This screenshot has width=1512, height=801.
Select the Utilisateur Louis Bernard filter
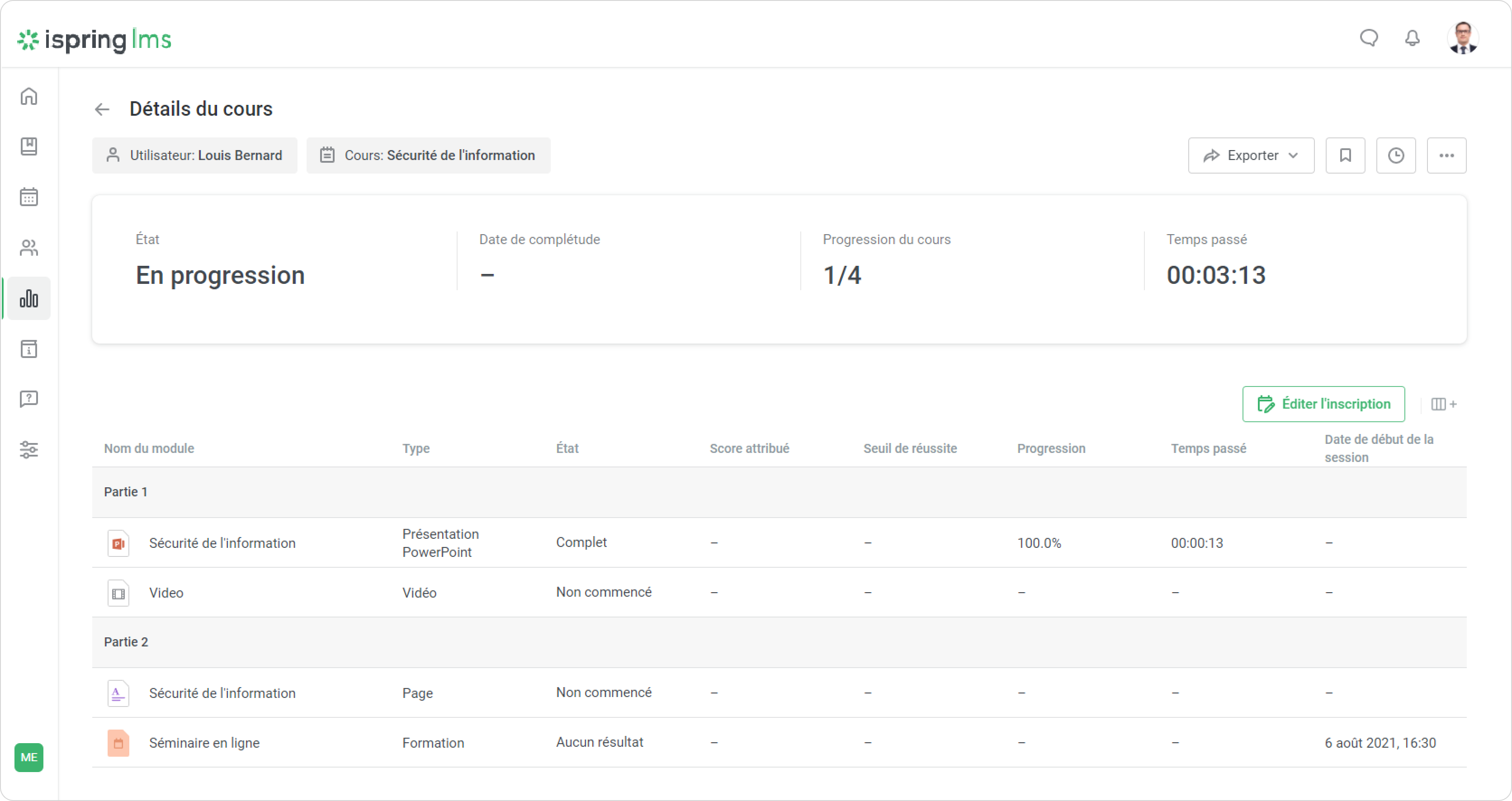point(194,155)
